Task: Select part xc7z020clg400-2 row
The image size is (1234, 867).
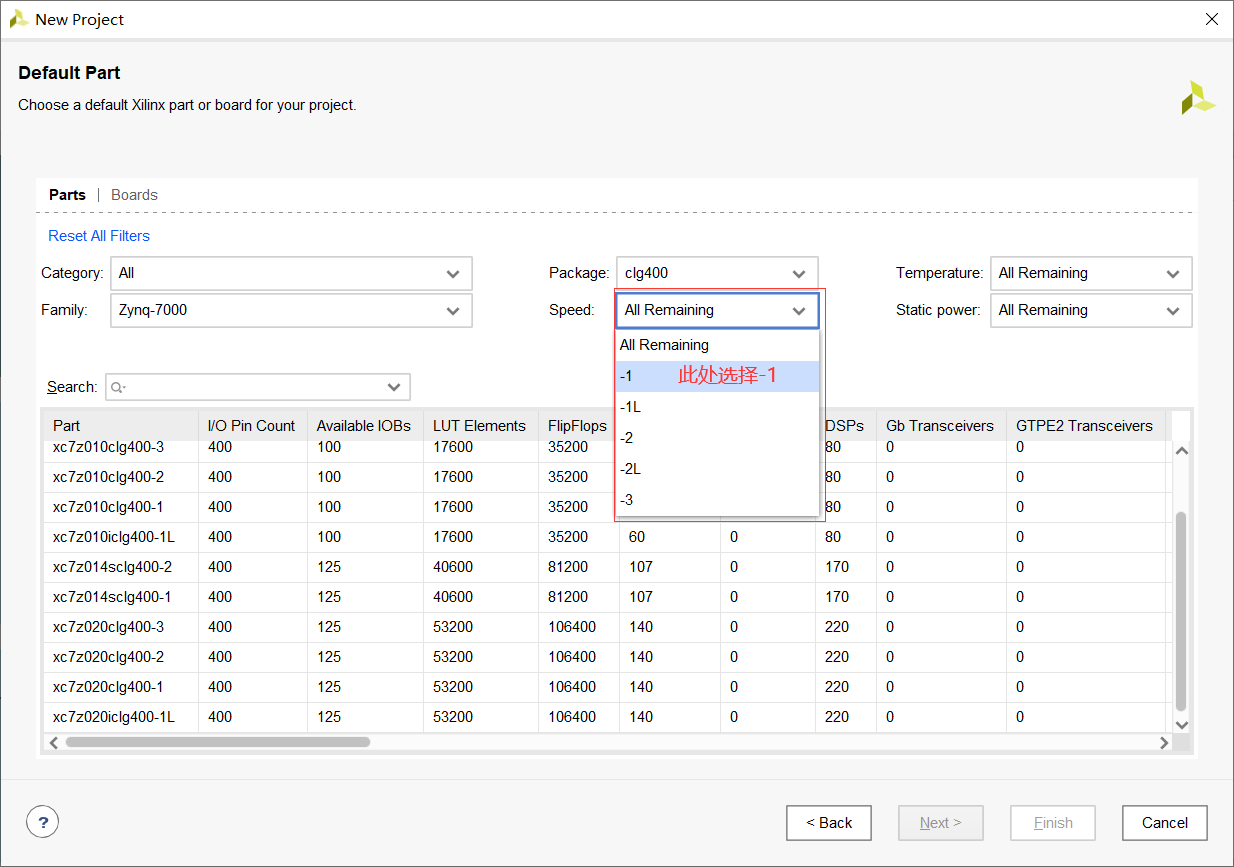Action: click(x=604, y=657)
